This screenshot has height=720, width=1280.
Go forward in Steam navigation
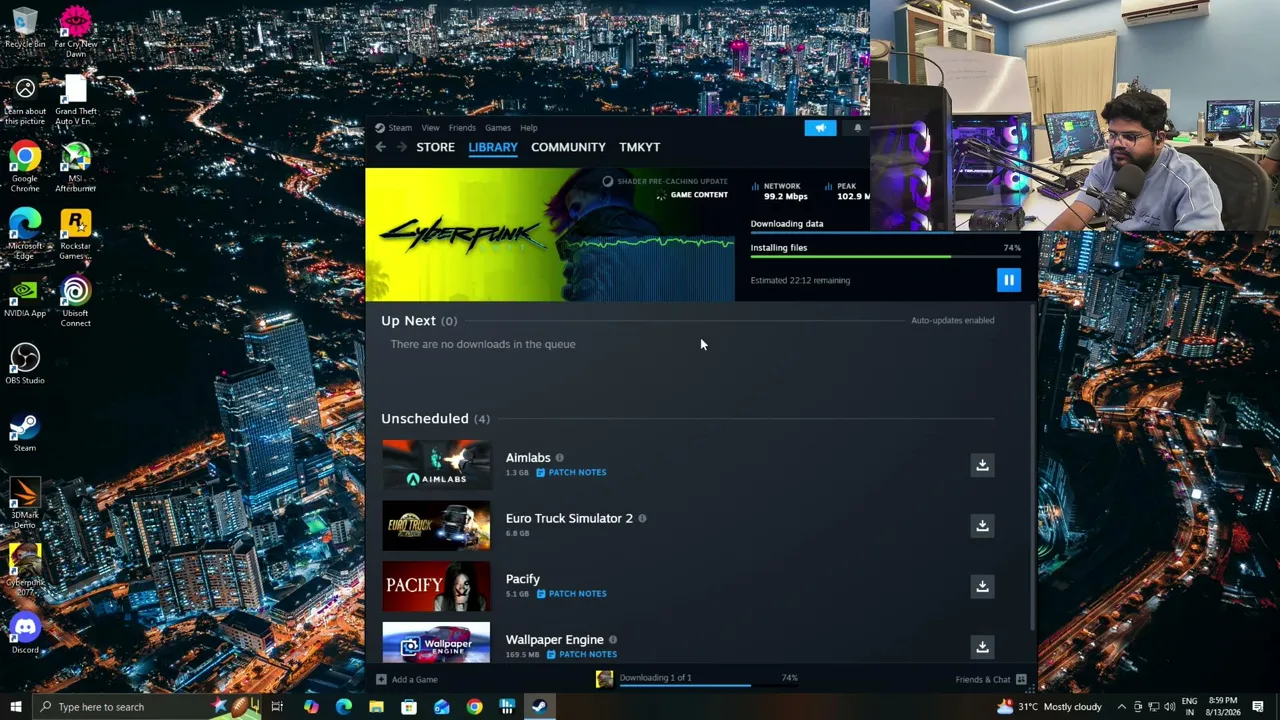401,147
